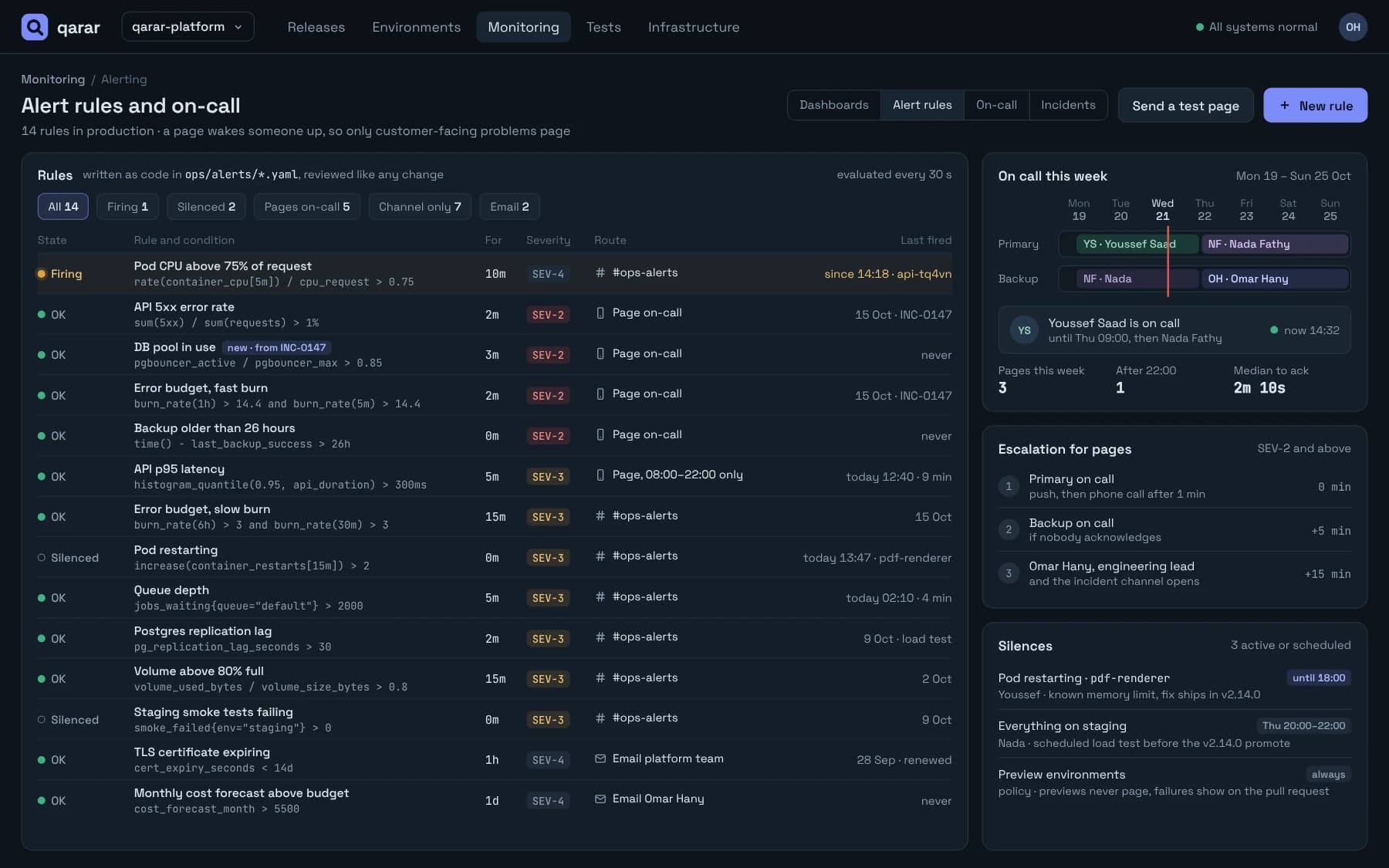
Task: Open the Everything on staging silence
Action: tap(1174, 734)
